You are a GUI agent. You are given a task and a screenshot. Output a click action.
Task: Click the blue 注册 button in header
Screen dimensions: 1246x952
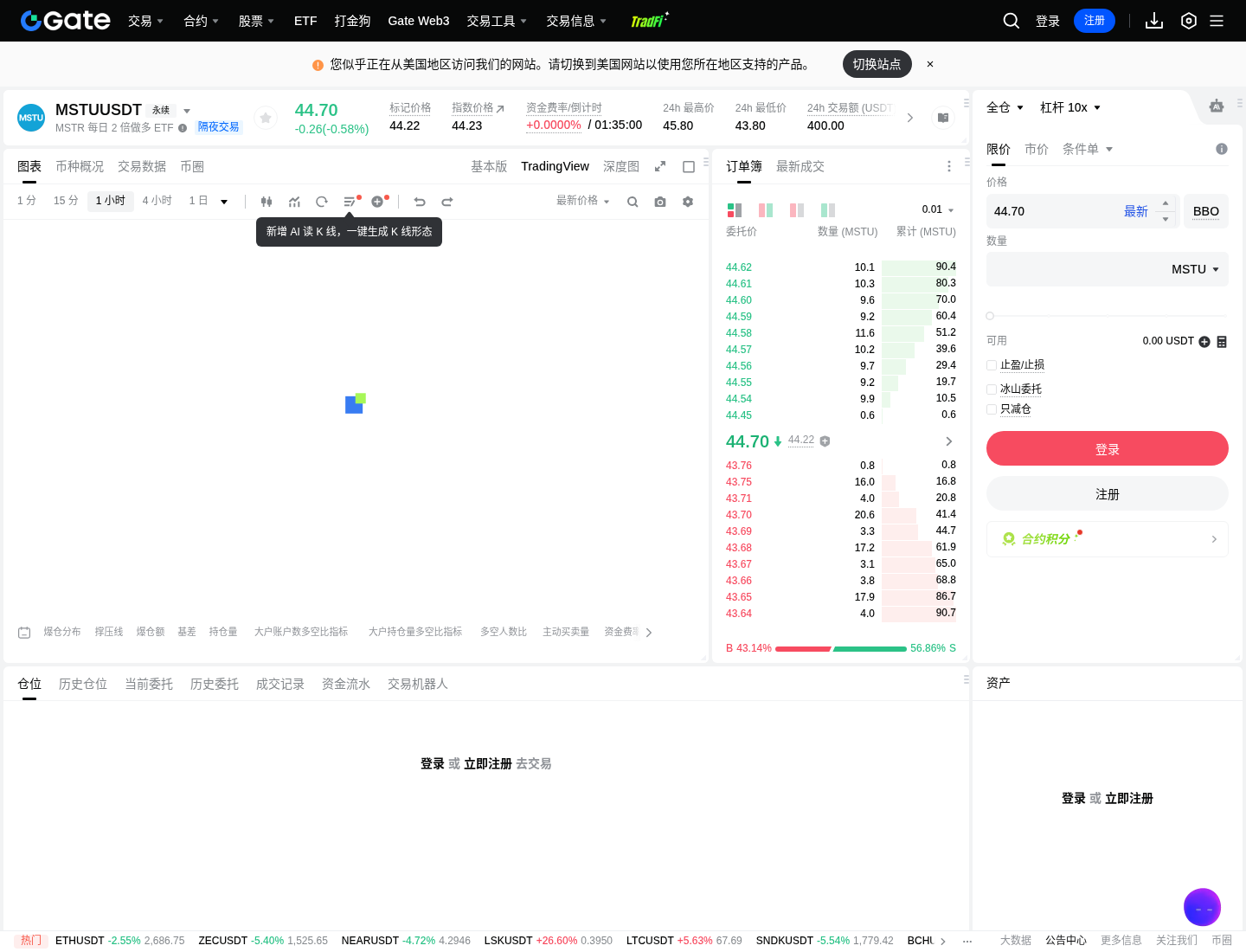click(x=1095, y=21)
